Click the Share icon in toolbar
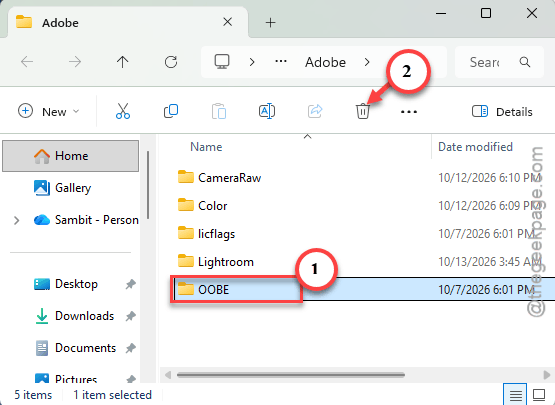 click(315, 111)
